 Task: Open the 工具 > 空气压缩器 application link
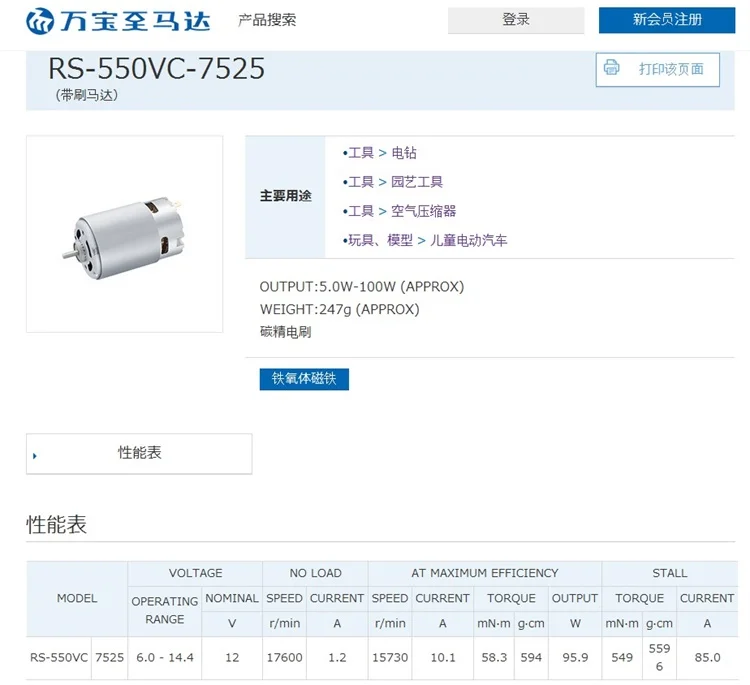[x=402, y=211]
